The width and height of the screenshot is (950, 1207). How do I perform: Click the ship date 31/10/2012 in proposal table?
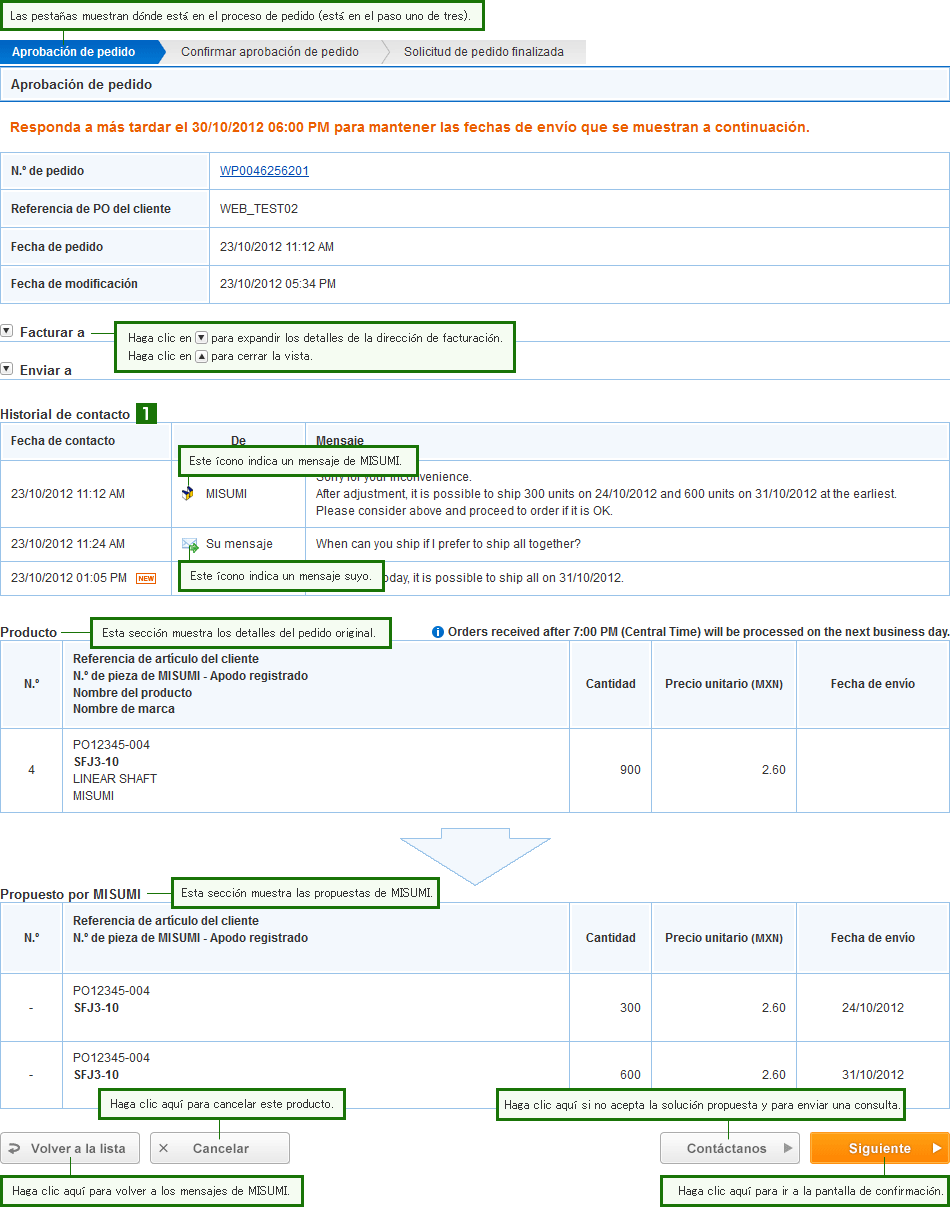tap(873, 1075)
